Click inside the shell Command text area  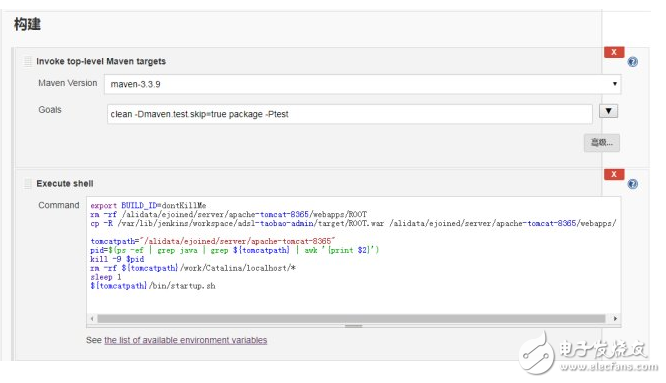pos(353,255)
